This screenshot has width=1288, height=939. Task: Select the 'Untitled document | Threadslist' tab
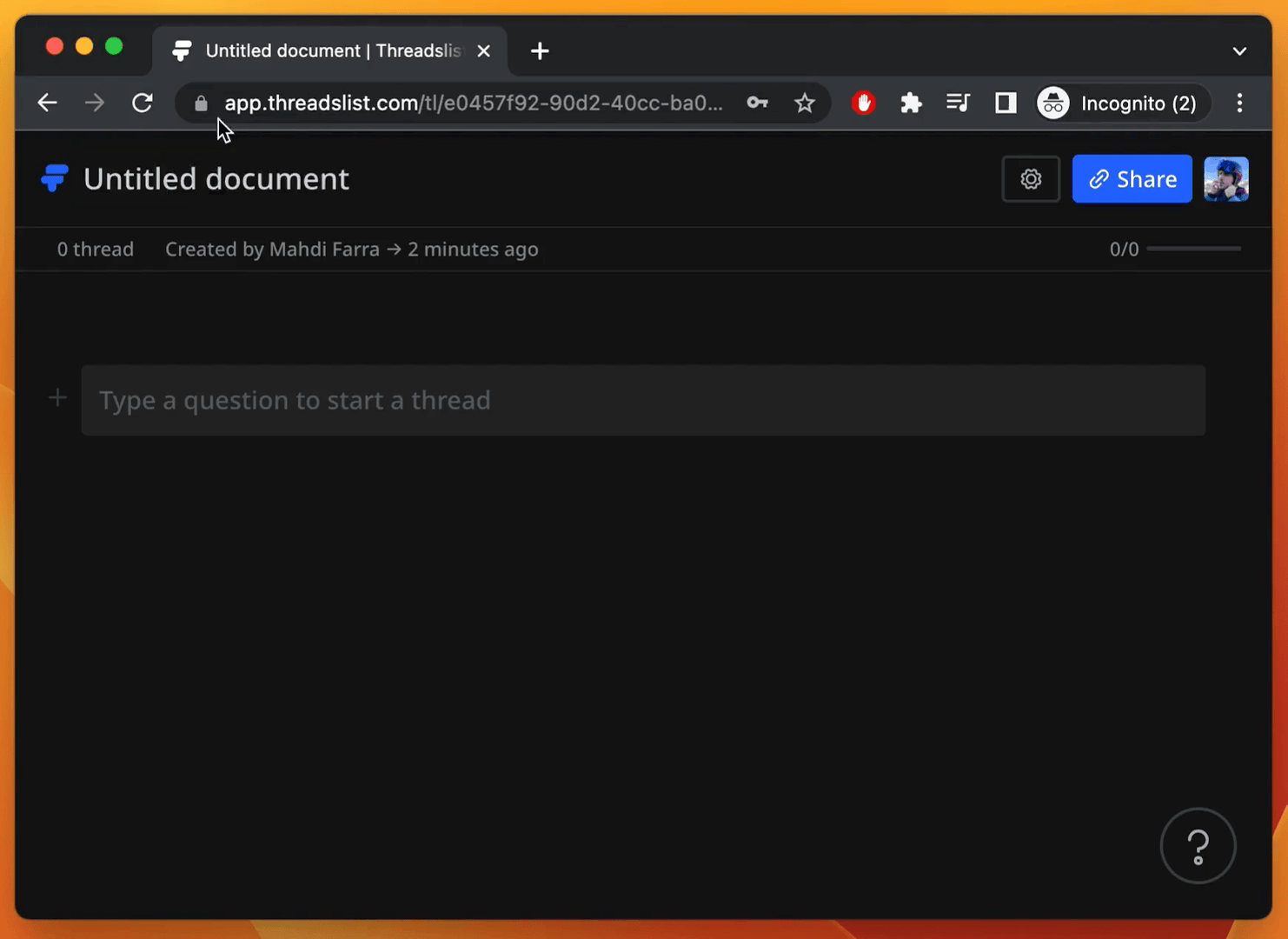(x=330, y=50)
